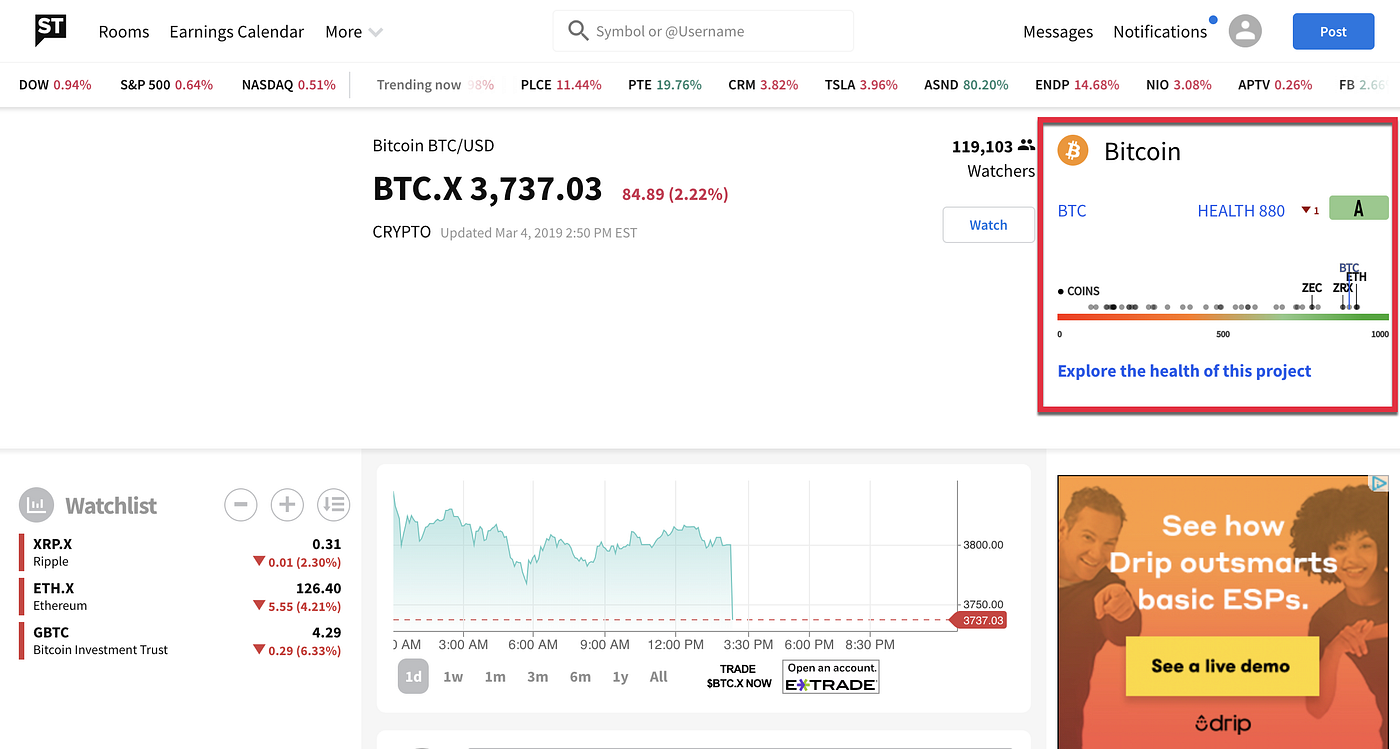The height and width of the screenshot is (749, 1400).
Task: Click DOW 0.94% in the ticker
Action: [x=55, y=85]
